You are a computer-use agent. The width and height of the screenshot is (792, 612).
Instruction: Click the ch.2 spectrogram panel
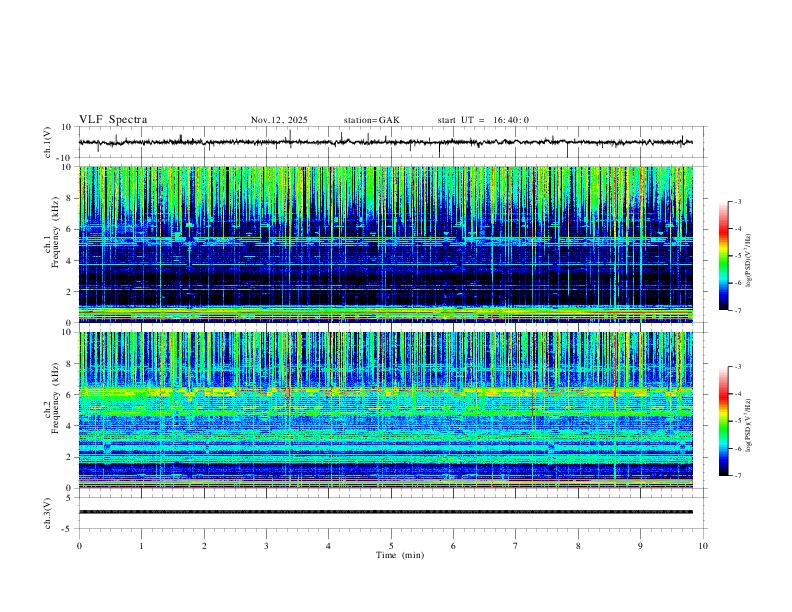click(386, 410)
